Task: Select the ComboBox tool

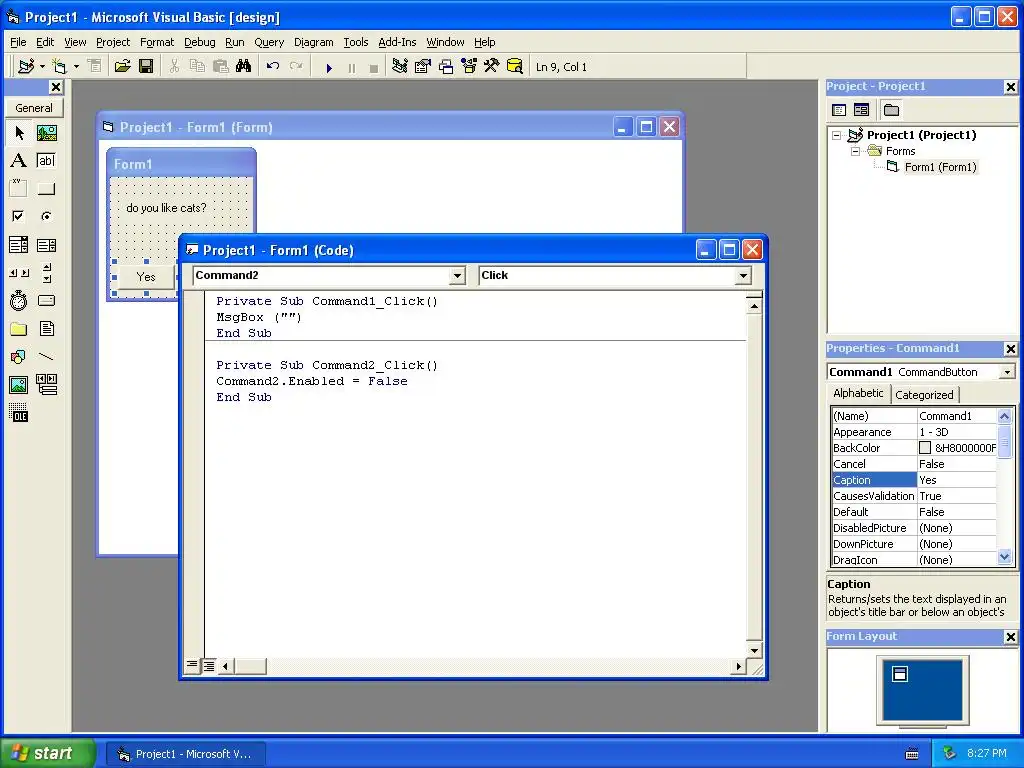Action: 19,245
